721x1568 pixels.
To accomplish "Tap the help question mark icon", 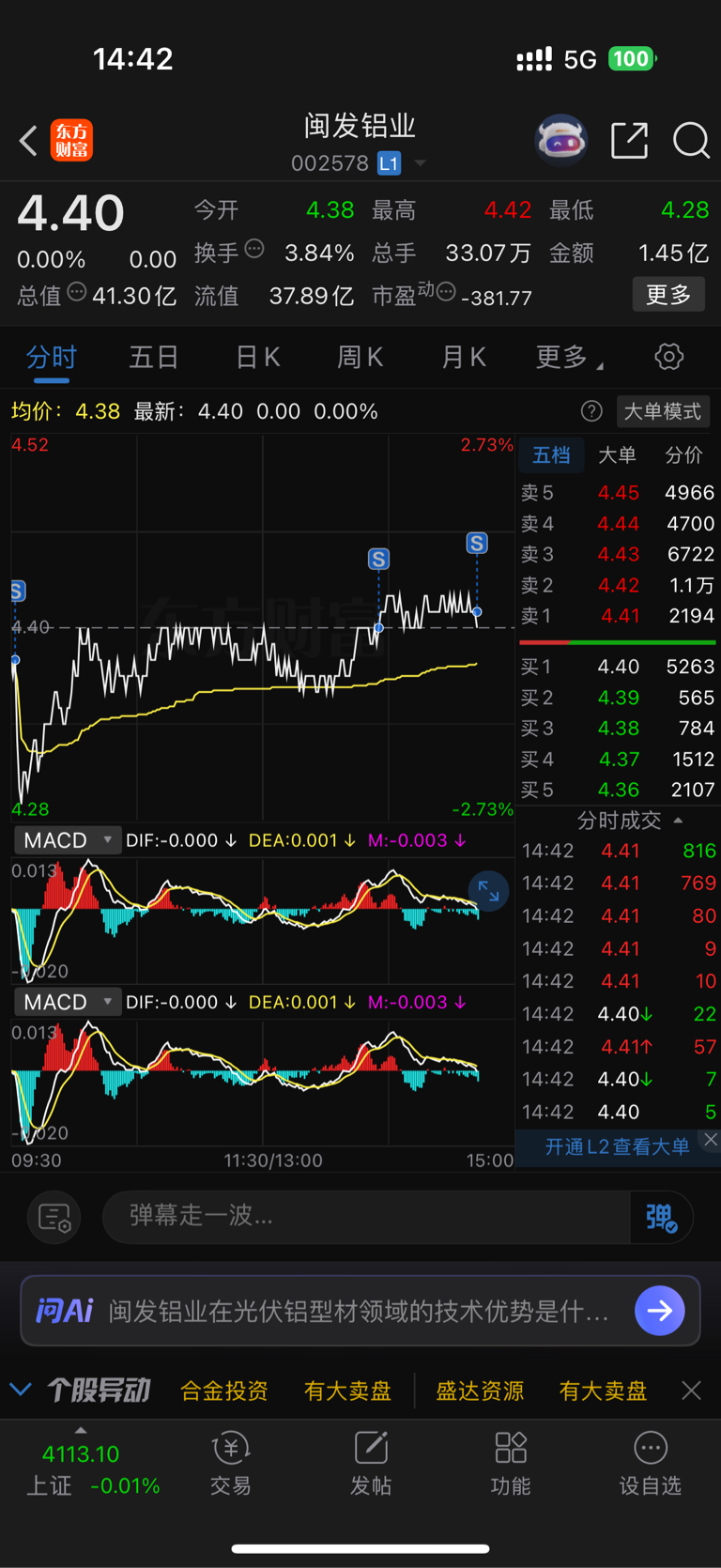I will click(591, 411).
